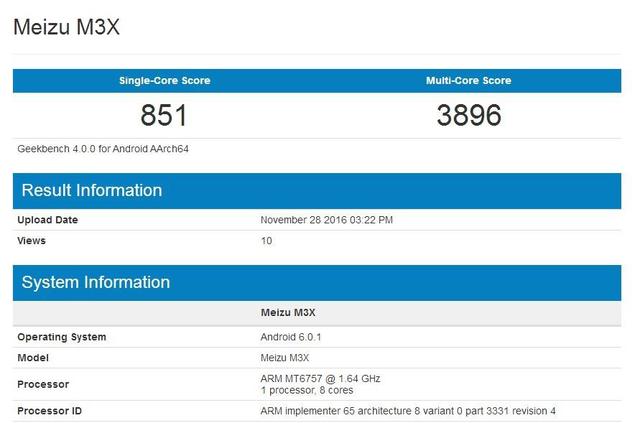Click the System Information section header

[96, 282]
